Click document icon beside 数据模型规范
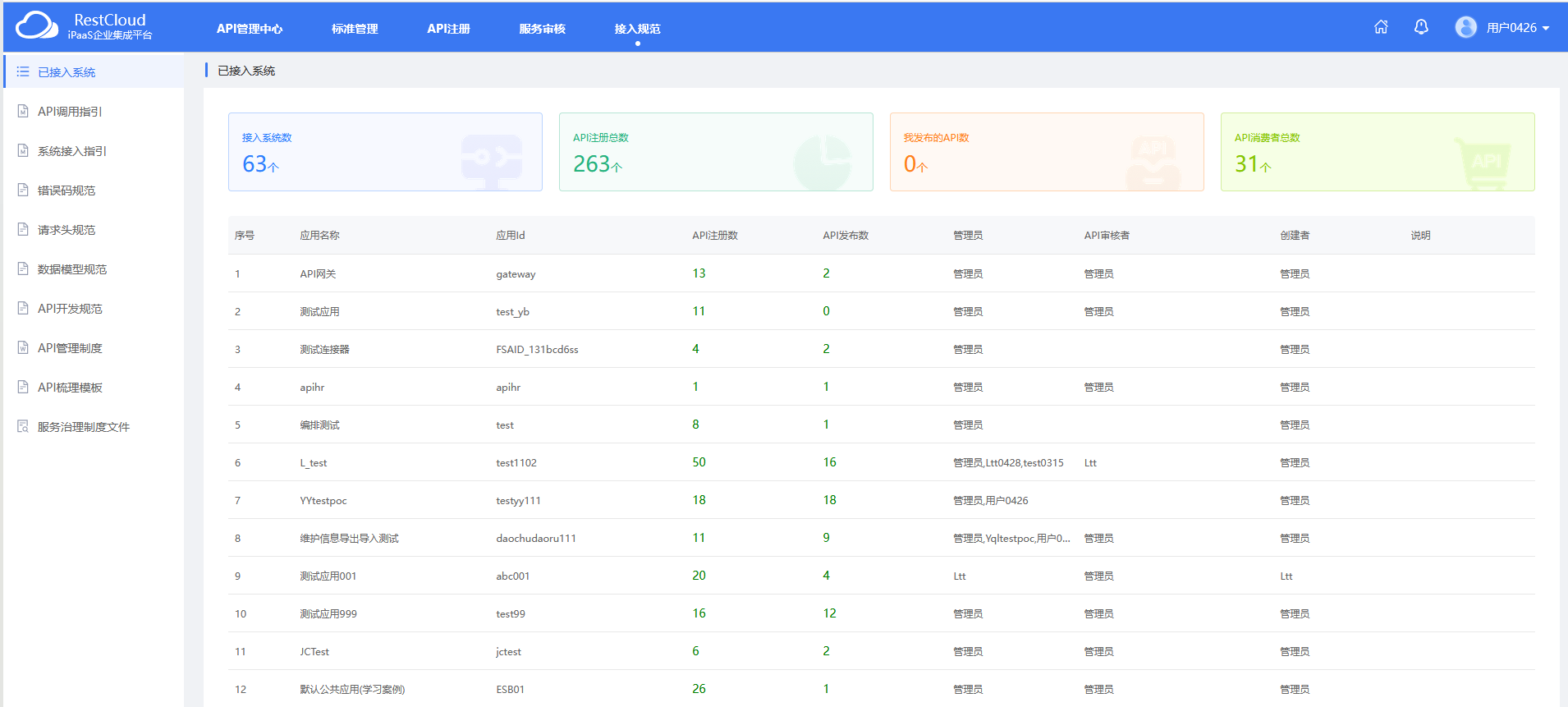Image resolution: width=1568 pixels, height=707 pixels. click(23, 269)
